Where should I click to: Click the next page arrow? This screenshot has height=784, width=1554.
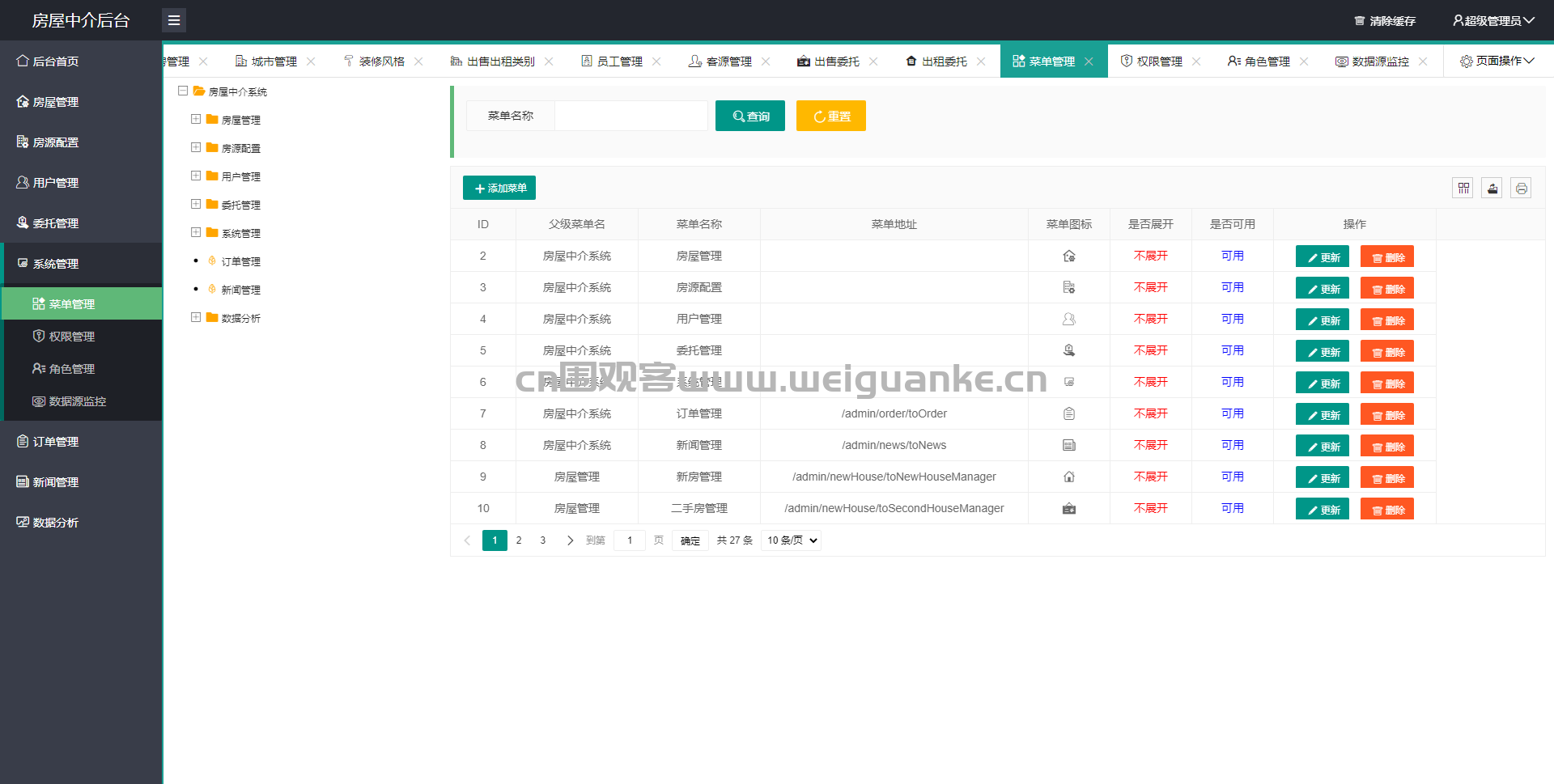(570, 540)
